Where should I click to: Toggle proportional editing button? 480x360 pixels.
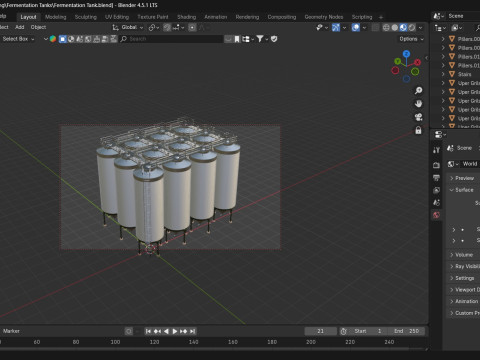[x=192, y=27]
